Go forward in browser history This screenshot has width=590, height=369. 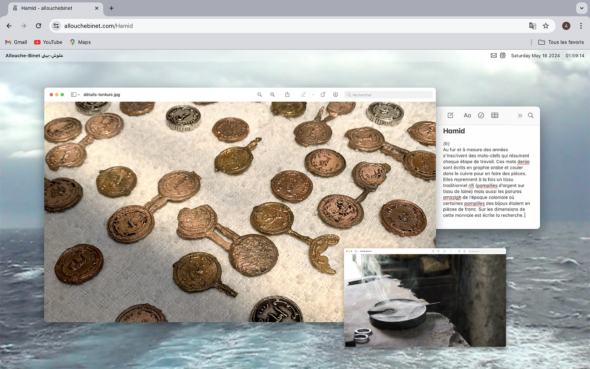point(24,26)
